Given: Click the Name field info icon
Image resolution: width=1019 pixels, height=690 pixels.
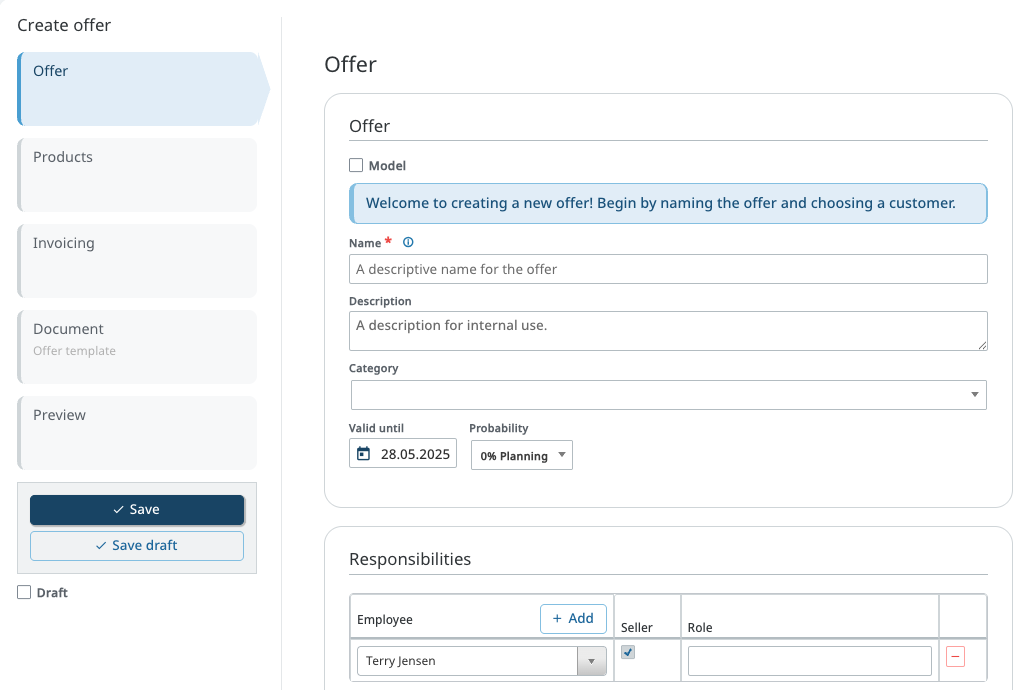Looking at the screenshot, I should point(408,242).
